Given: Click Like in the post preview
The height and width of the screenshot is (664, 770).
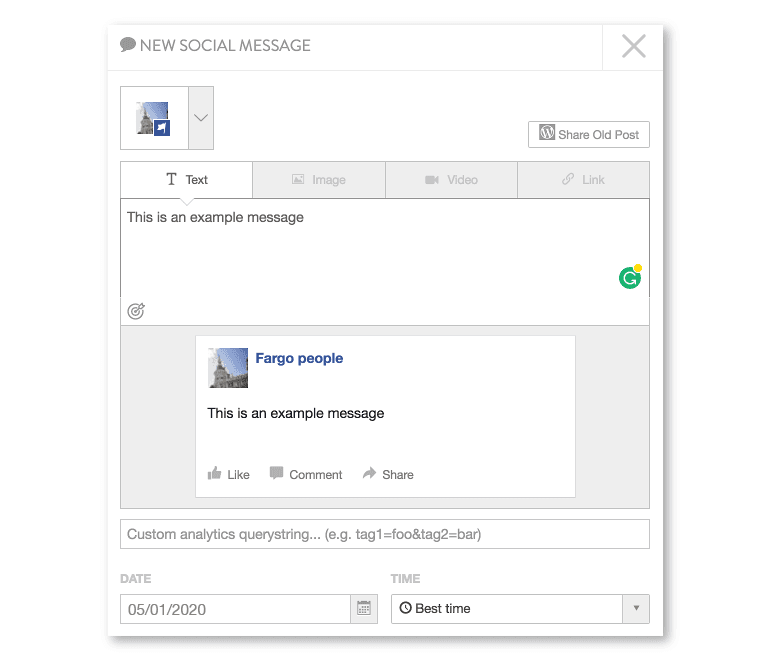Looking at the screenshot, I should click(229, 474).
